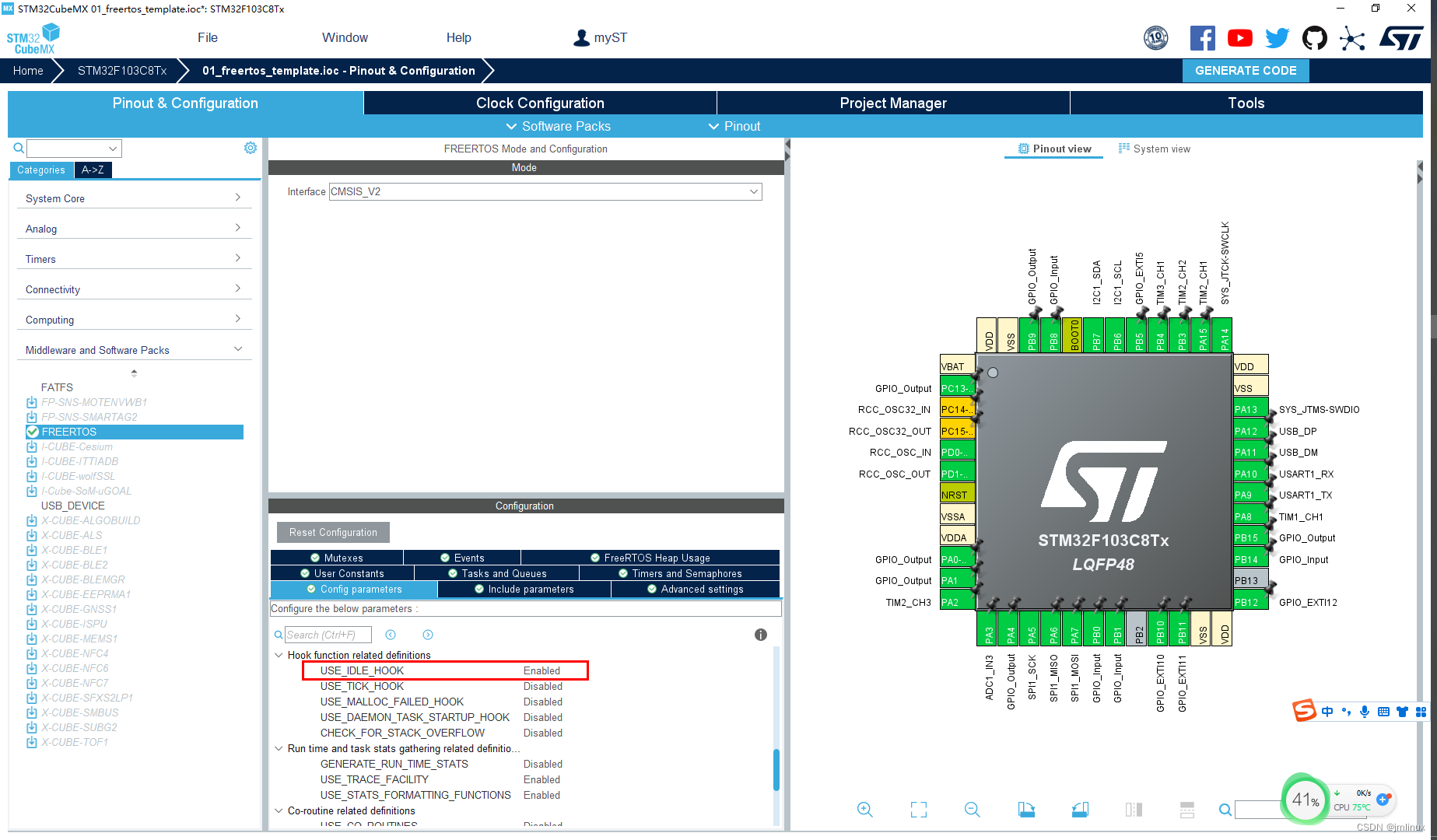
Task: Rotate the chip clockwise
Action: tap(1026, 809)
